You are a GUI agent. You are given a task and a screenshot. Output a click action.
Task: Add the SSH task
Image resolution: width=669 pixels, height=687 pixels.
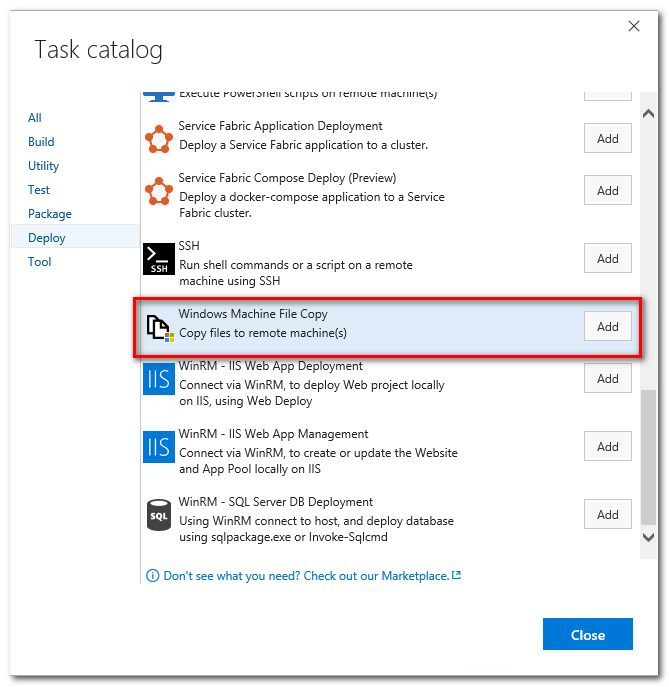click(x=608, y=259)
